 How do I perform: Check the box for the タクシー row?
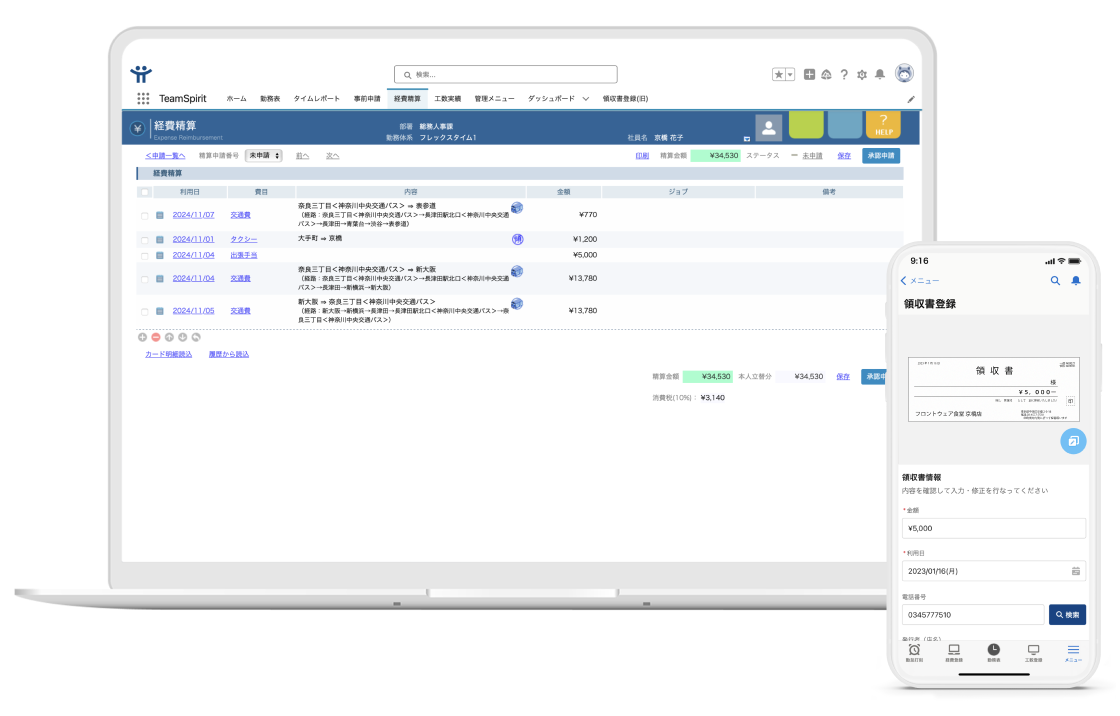coord(145,240)
